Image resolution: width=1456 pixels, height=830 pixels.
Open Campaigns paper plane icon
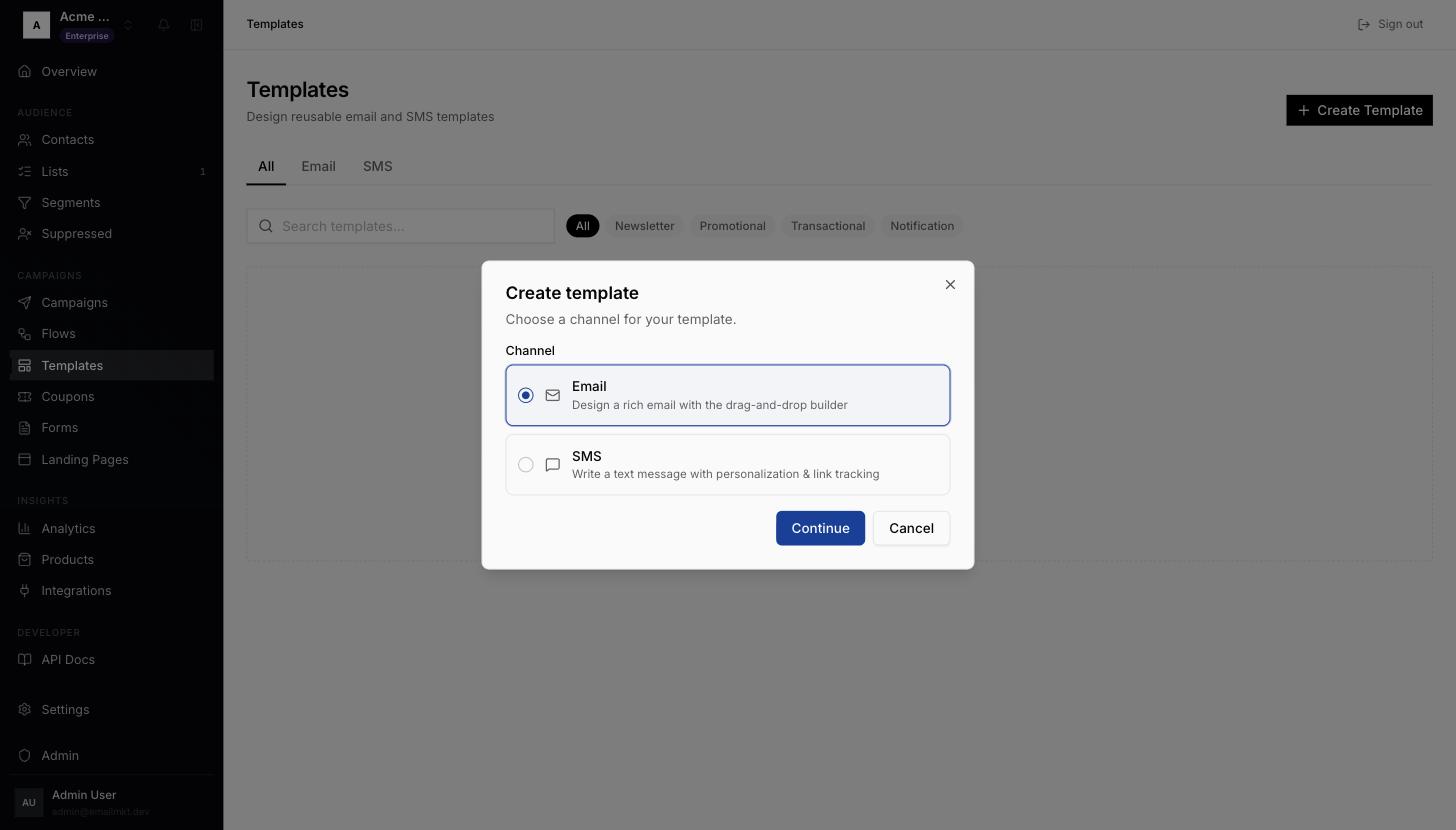click(25, 303)
